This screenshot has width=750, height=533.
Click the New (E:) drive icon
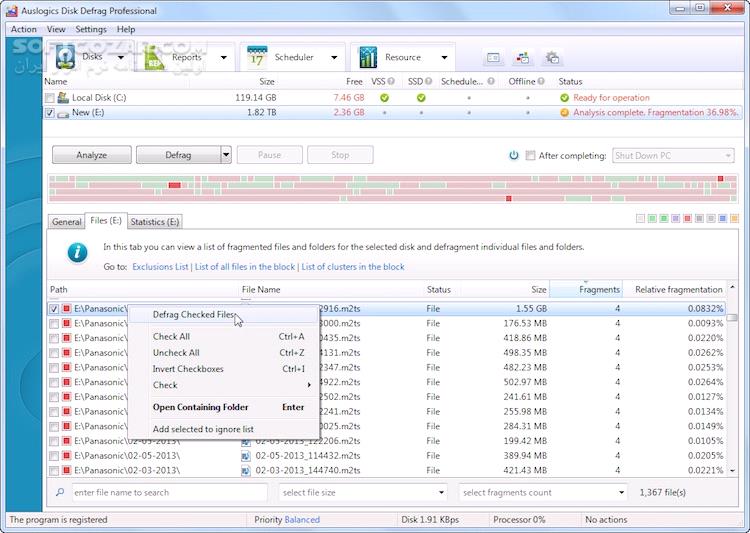coord(63,114)
